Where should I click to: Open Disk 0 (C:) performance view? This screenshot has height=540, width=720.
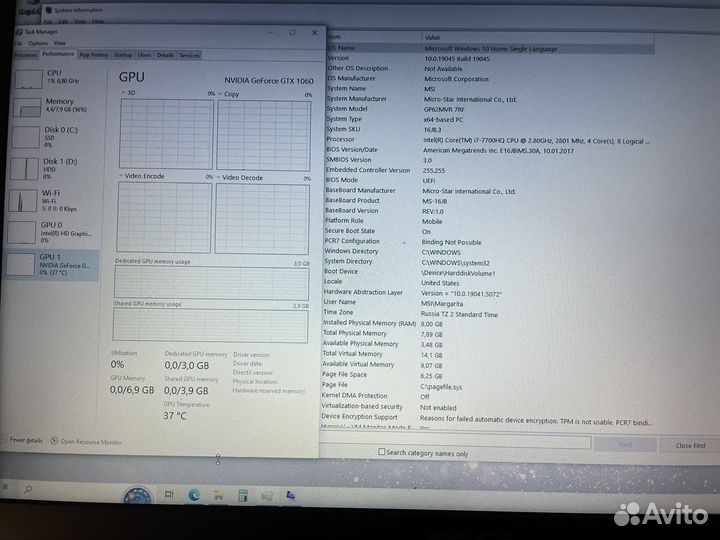point(55,137)
